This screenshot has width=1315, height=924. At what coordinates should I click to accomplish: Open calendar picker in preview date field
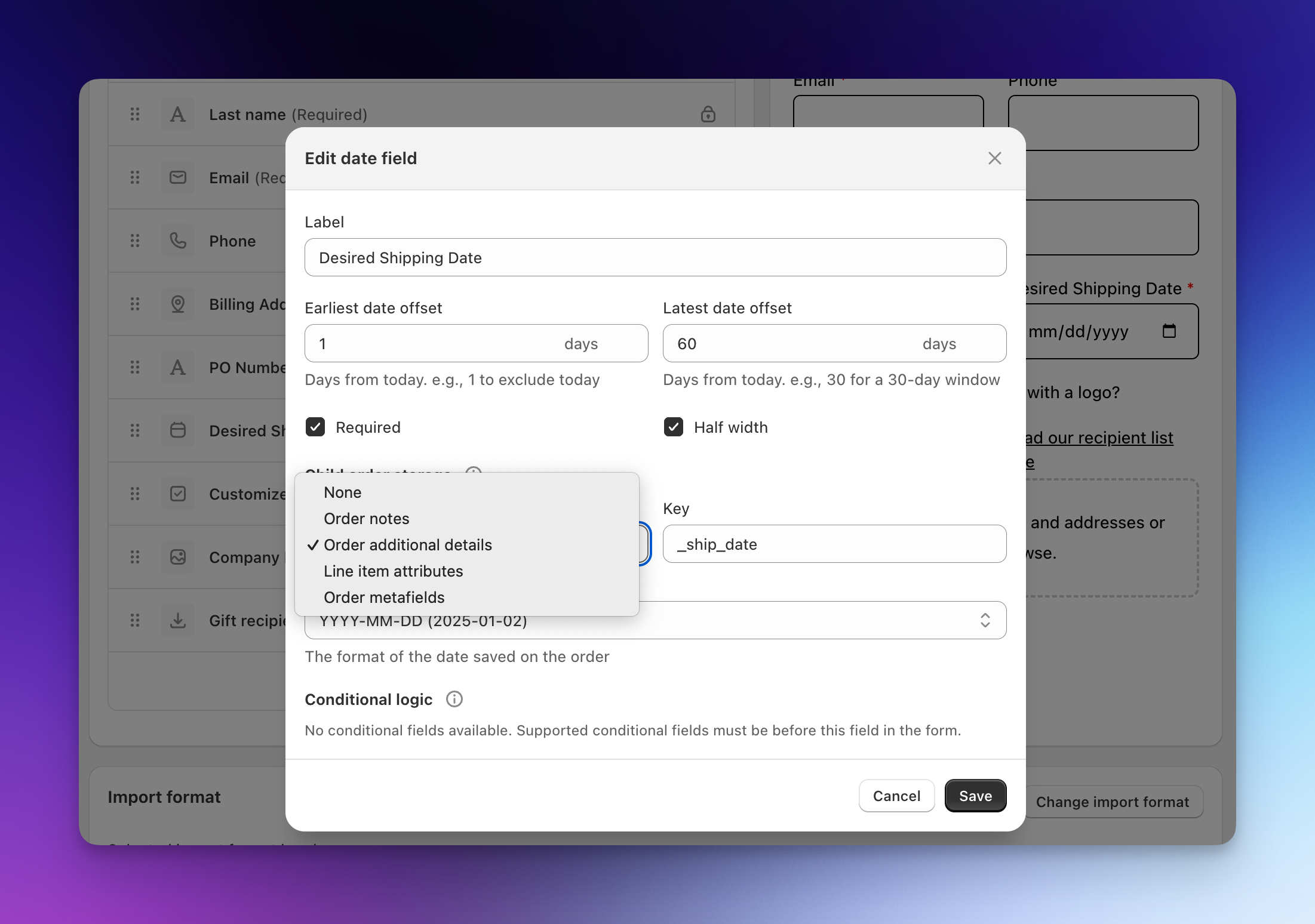tap(1169, 331)
